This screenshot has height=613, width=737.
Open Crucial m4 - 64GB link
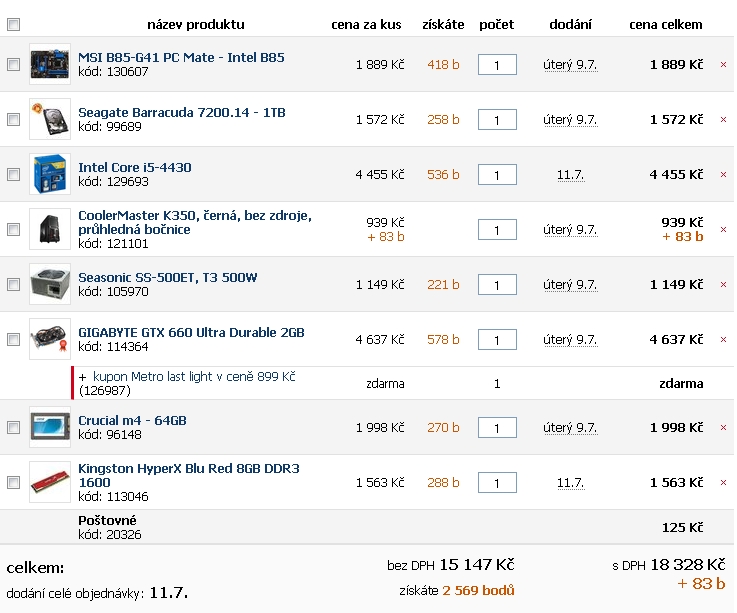[132, 420]
